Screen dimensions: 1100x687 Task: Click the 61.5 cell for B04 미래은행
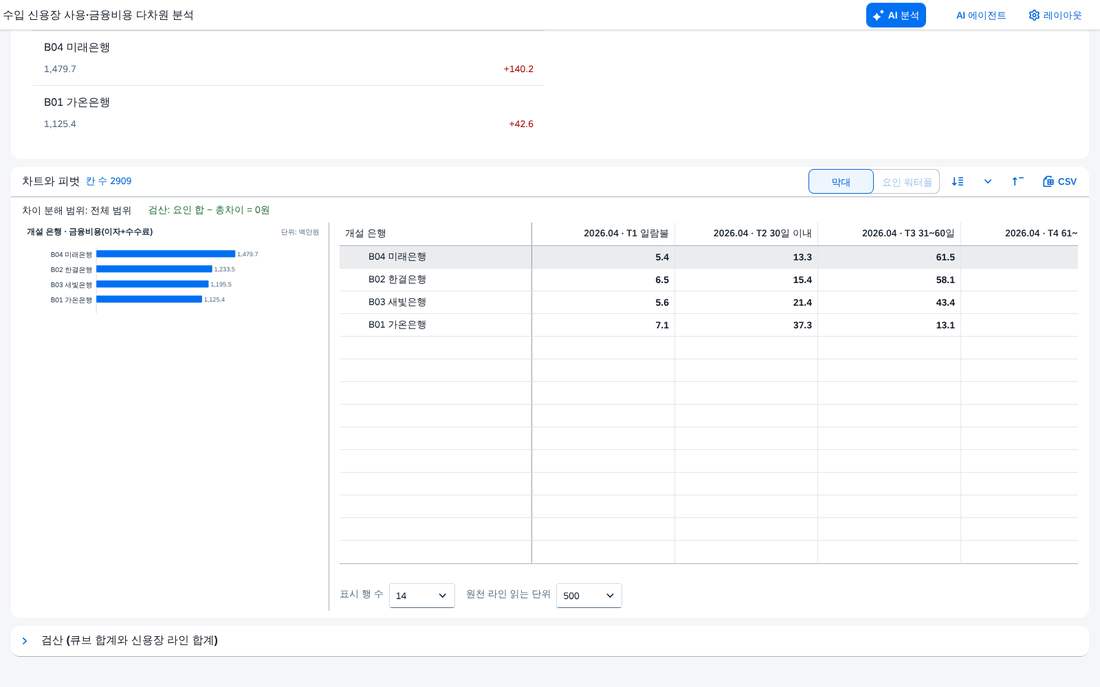(x=889, y=257)
